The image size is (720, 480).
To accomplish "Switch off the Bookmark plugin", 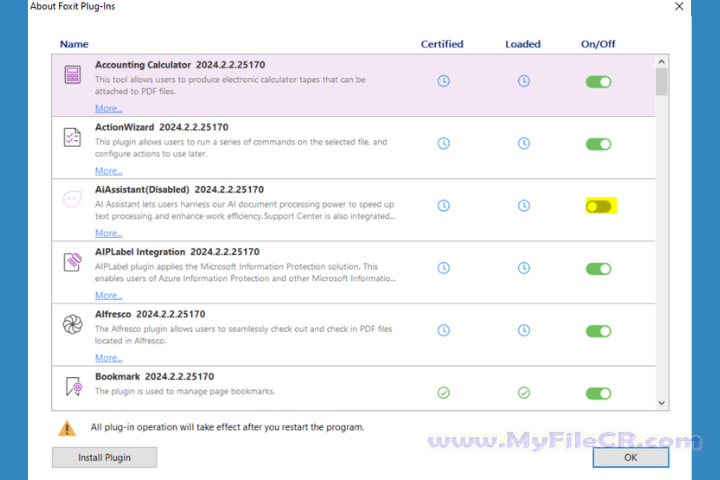I will 598,394.
